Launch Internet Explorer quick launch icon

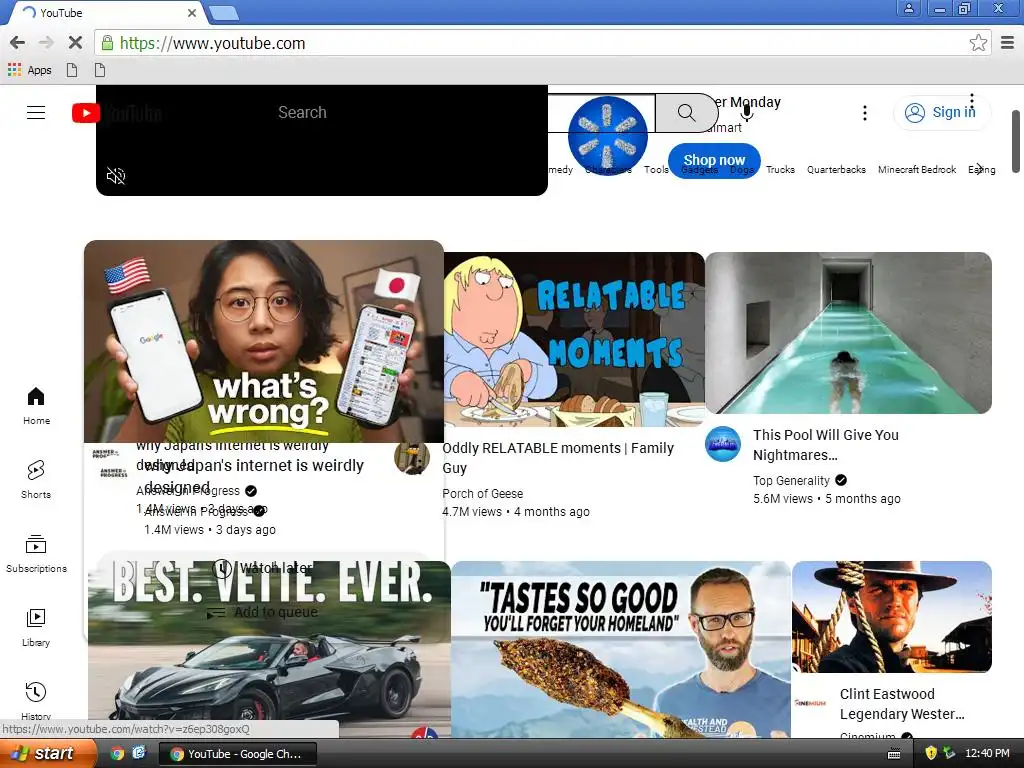click(x=139, y=753)
